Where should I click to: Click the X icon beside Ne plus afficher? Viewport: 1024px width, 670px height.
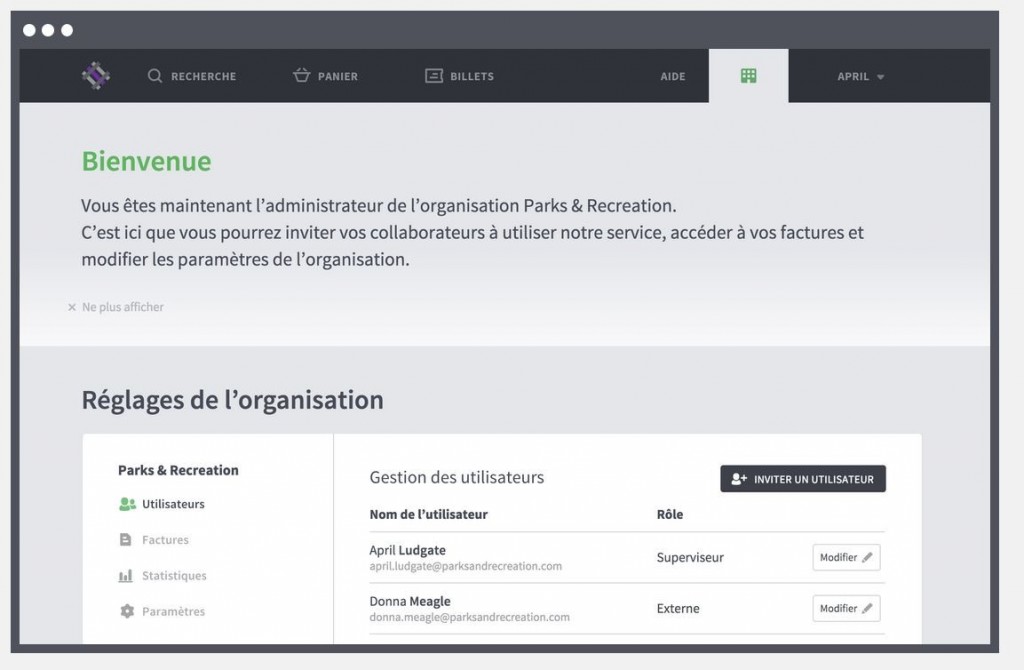click(72, 307)
